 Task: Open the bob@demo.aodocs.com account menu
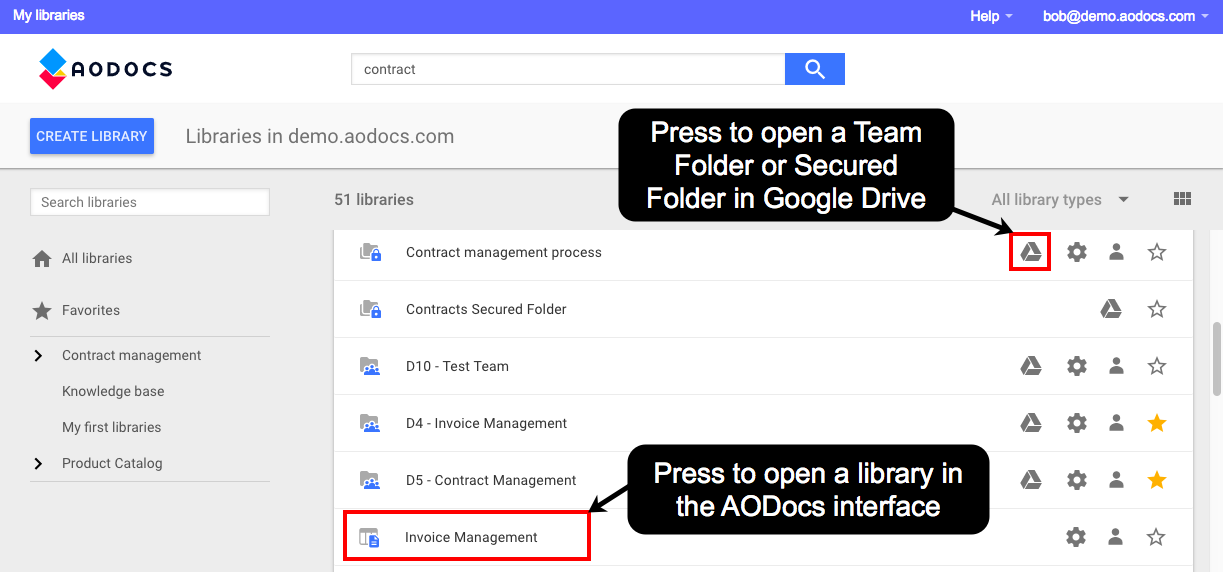coord(1126,16)
